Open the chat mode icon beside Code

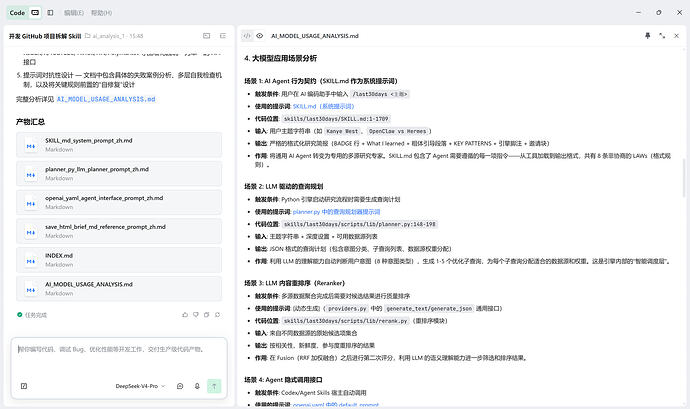(35, 13)
